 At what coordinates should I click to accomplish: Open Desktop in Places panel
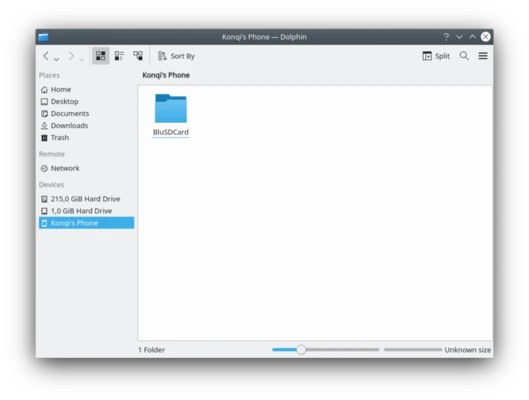point(86,102)
